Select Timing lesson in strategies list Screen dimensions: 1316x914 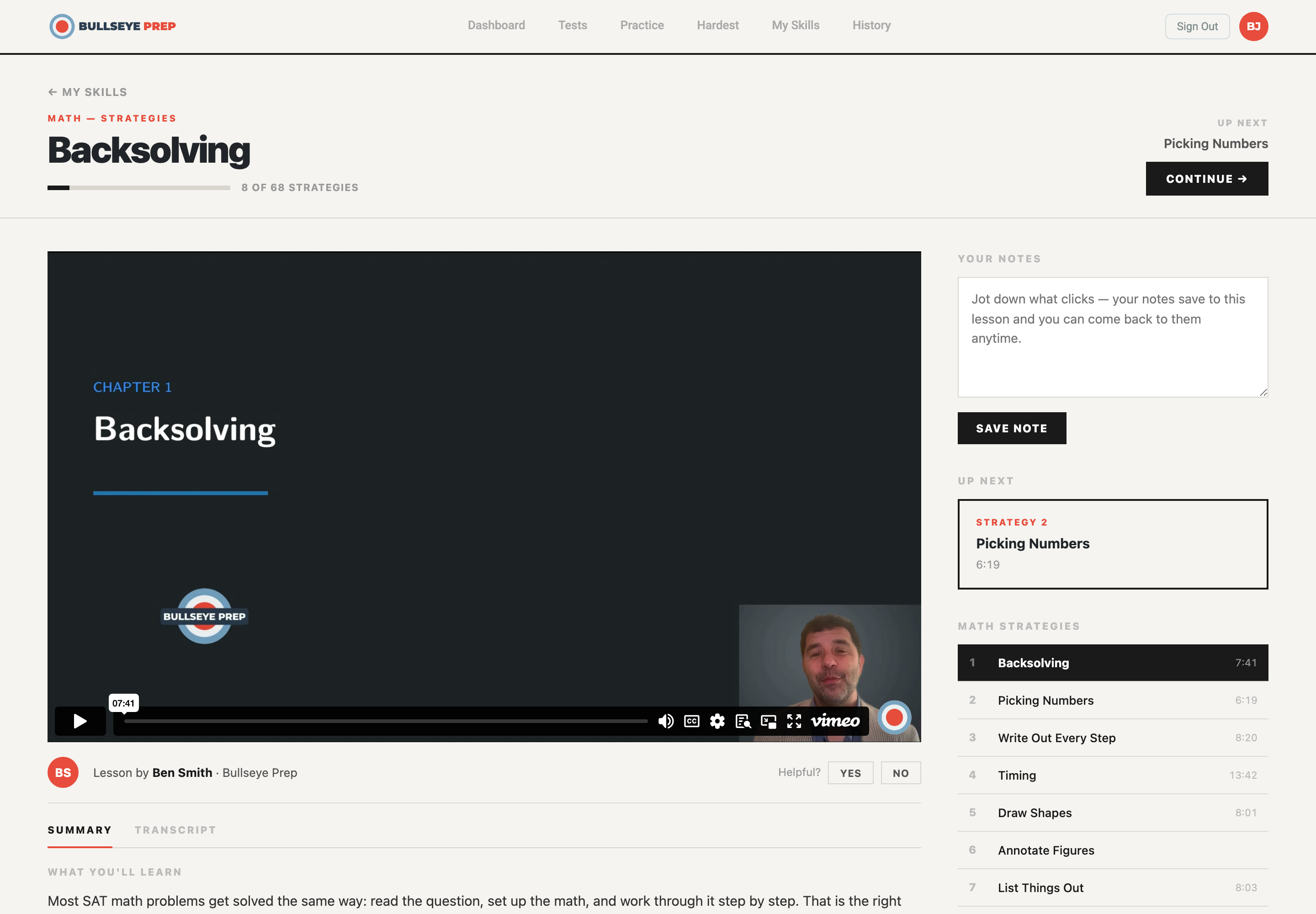(x=1112, y=775)
